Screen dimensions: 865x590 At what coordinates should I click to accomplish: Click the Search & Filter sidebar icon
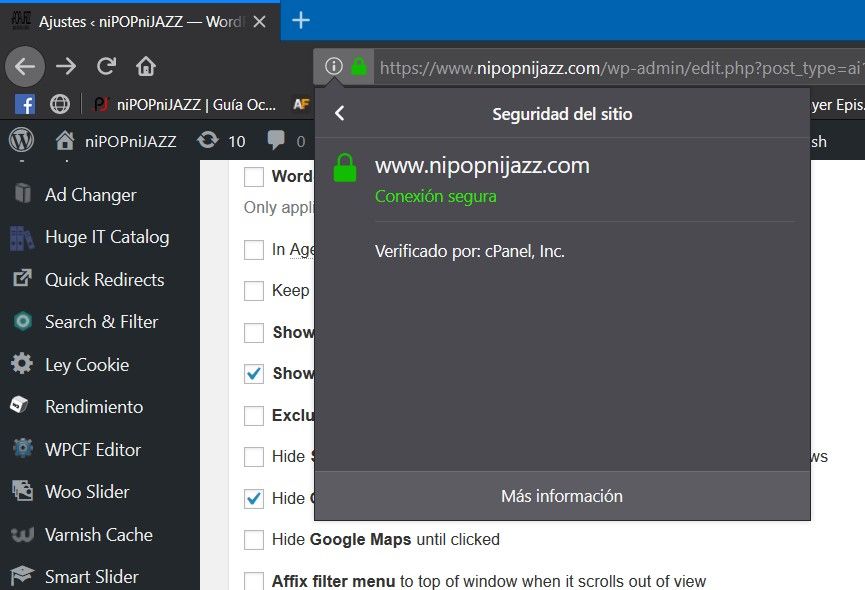click(x=23, y=321)
